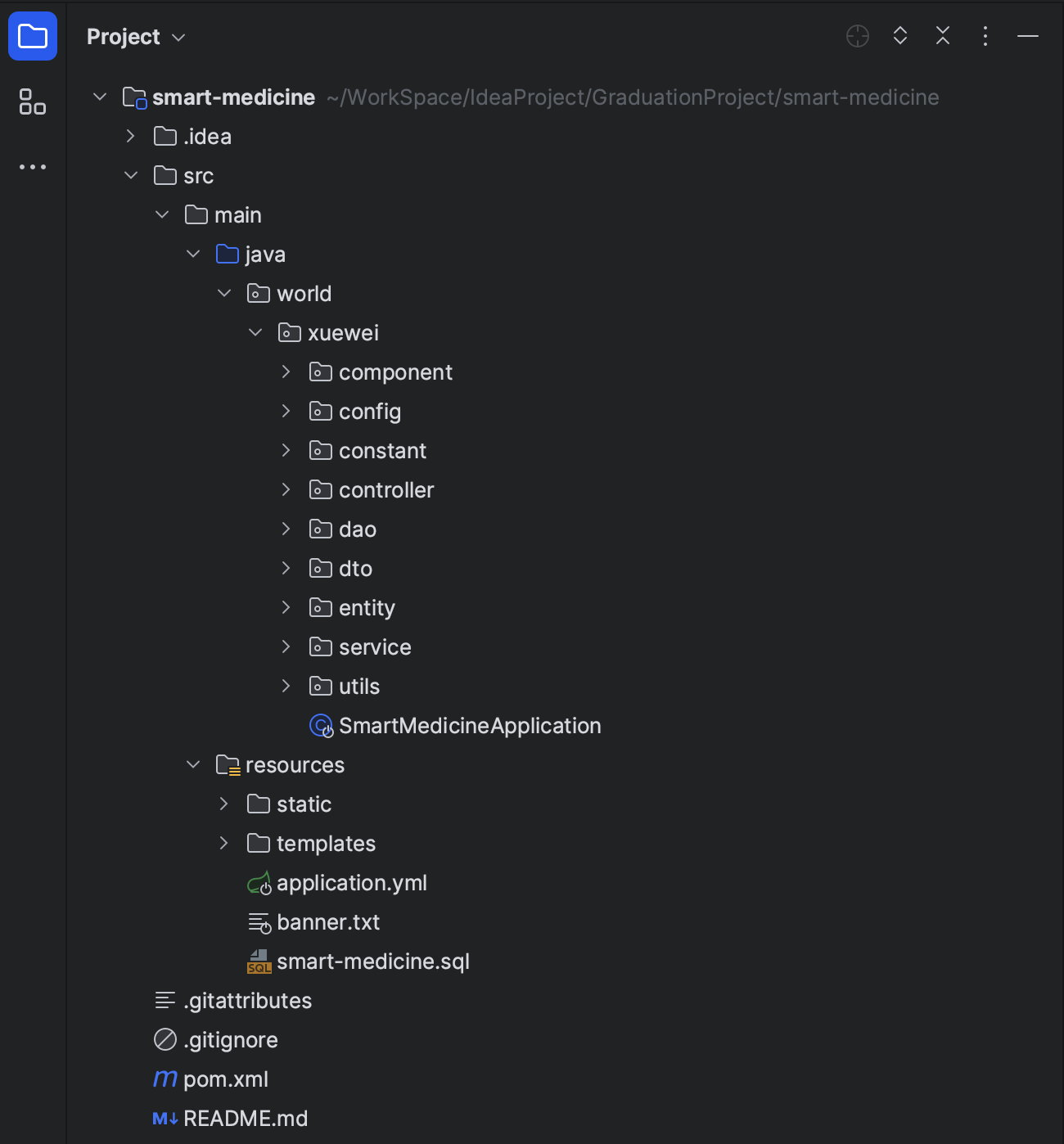Image resolution: width=1064 pixels, height=1144 pixels.
Task: Open the banner.txt file
Action: pos(328,922)
